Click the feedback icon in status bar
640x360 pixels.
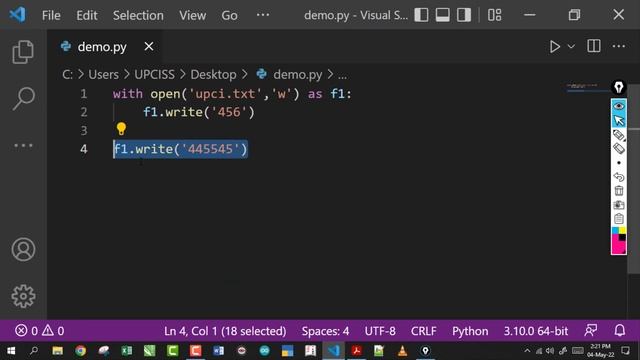point(591,330)
